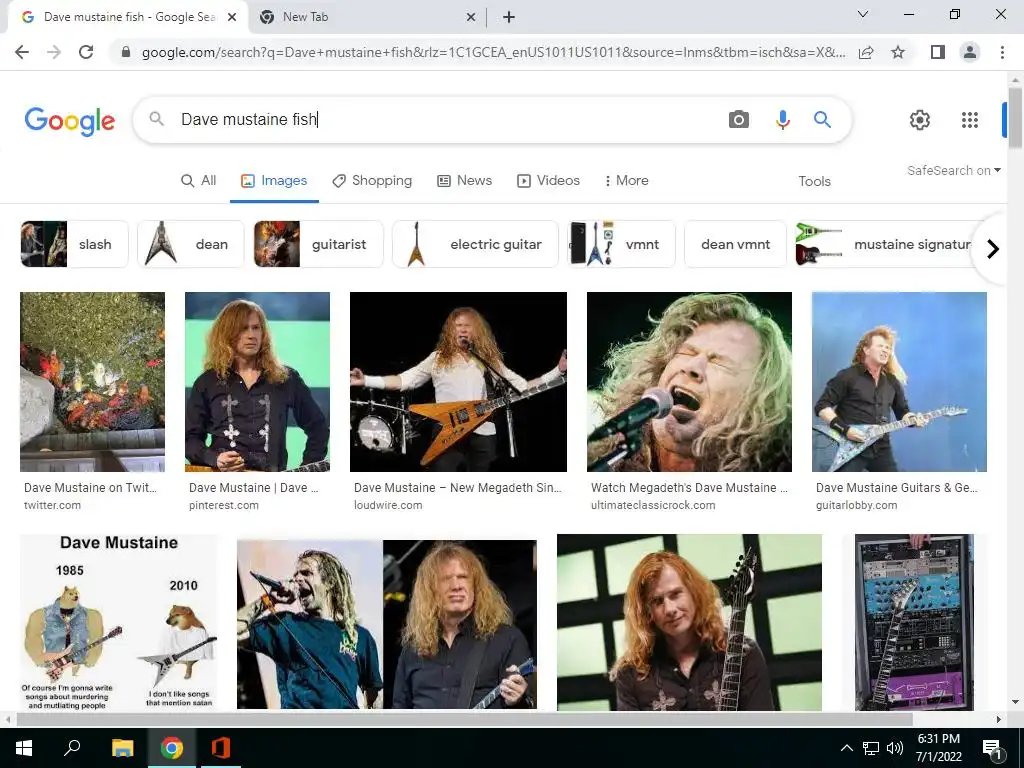1024x768 pixels.
Task: Close the Dave mustaine fish tab
Action: pyautogui.click(x=232, y=17)
